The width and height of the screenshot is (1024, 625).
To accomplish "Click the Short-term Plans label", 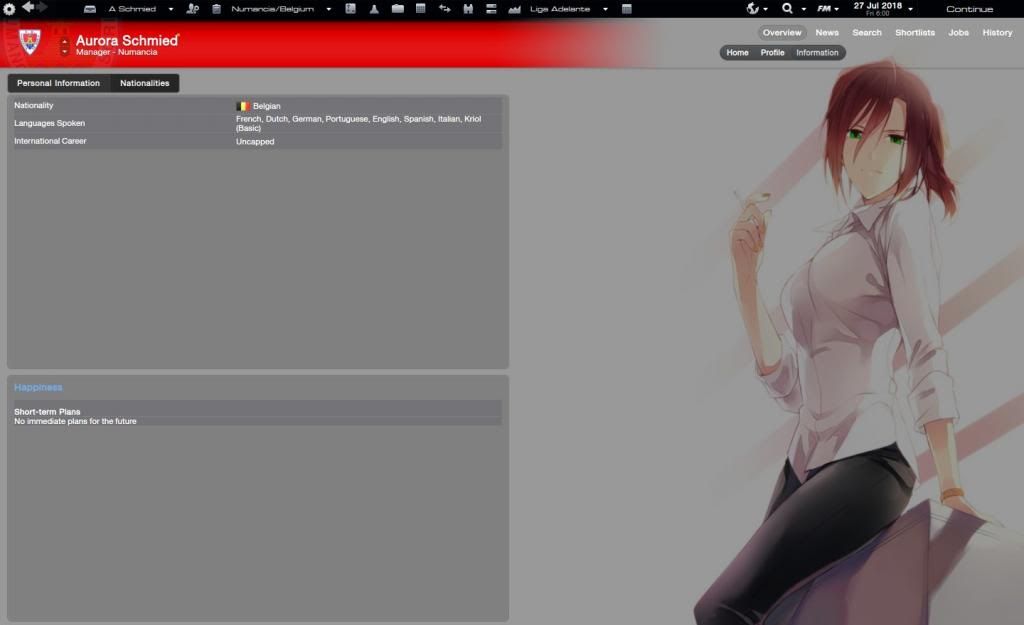I will 47,412.
